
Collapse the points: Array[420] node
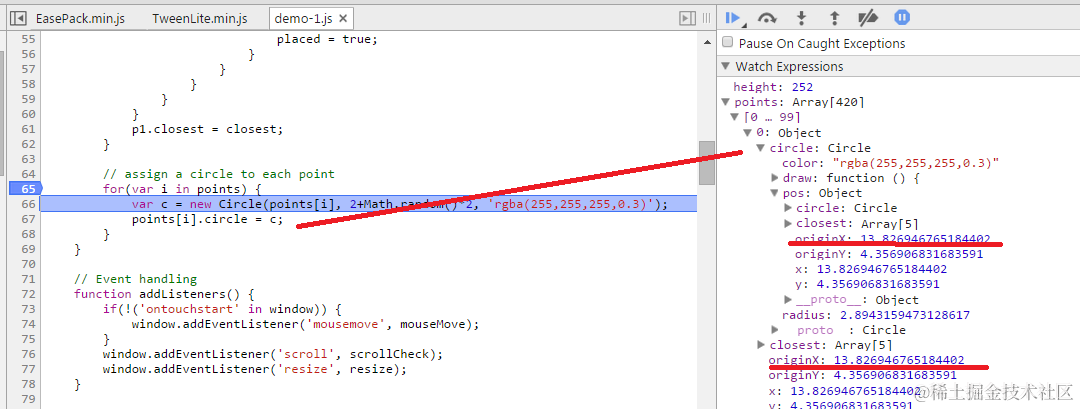point(725,103)
